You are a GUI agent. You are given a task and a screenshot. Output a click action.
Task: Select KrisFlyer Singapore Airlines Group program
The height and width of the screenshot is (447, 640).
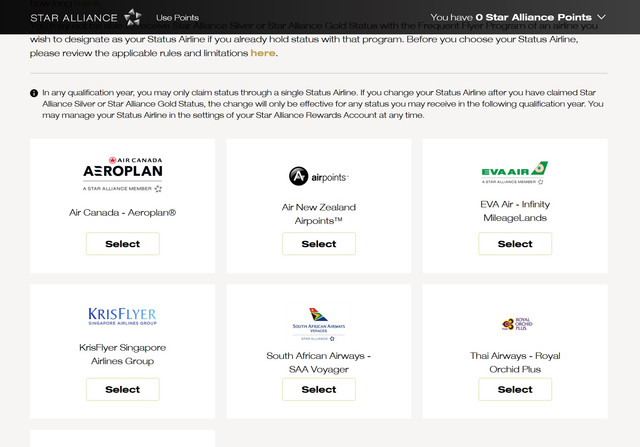[x=122, y=389]
